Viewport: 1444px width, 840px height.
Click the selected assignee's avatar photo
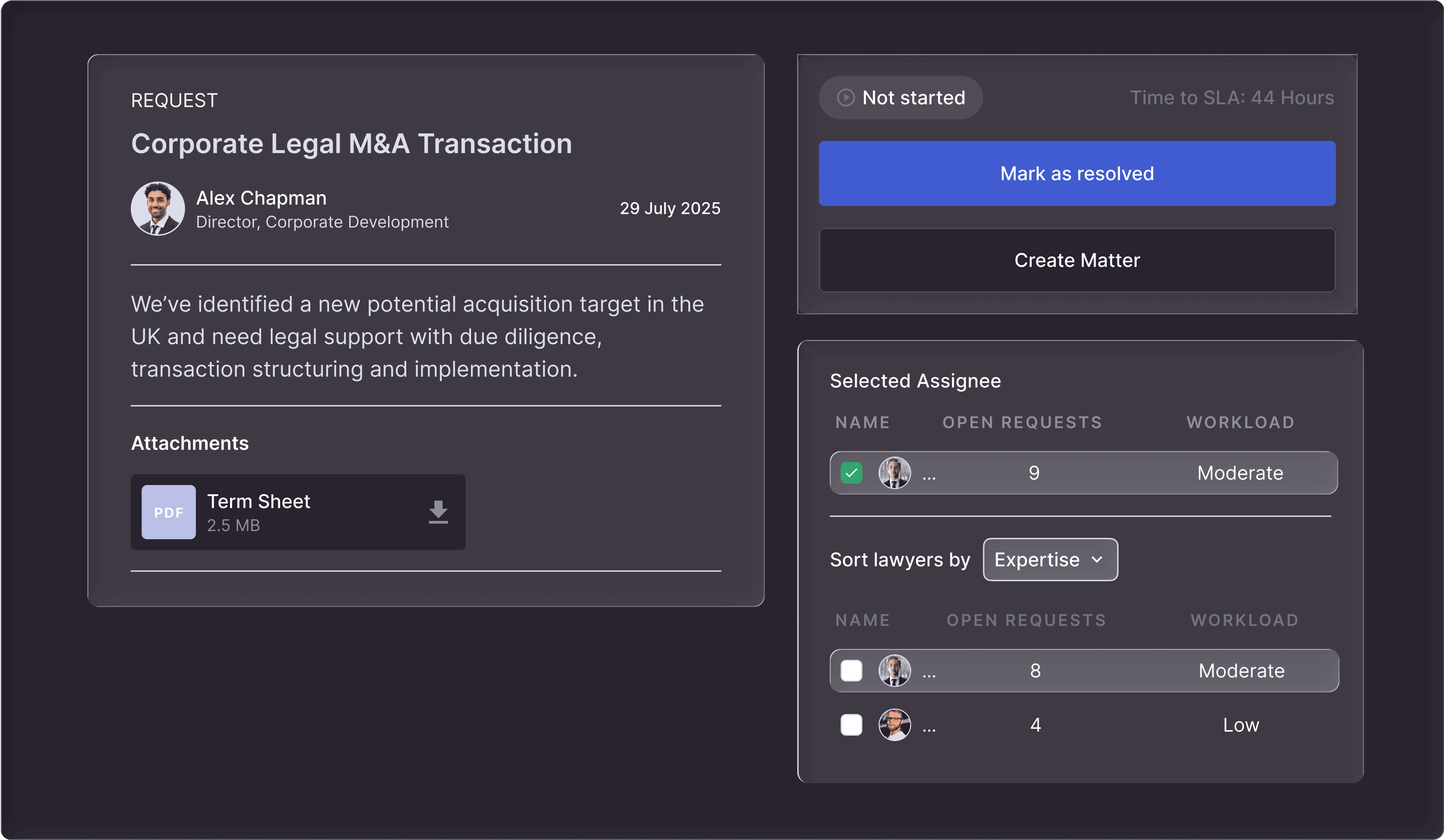coord(894,473)
